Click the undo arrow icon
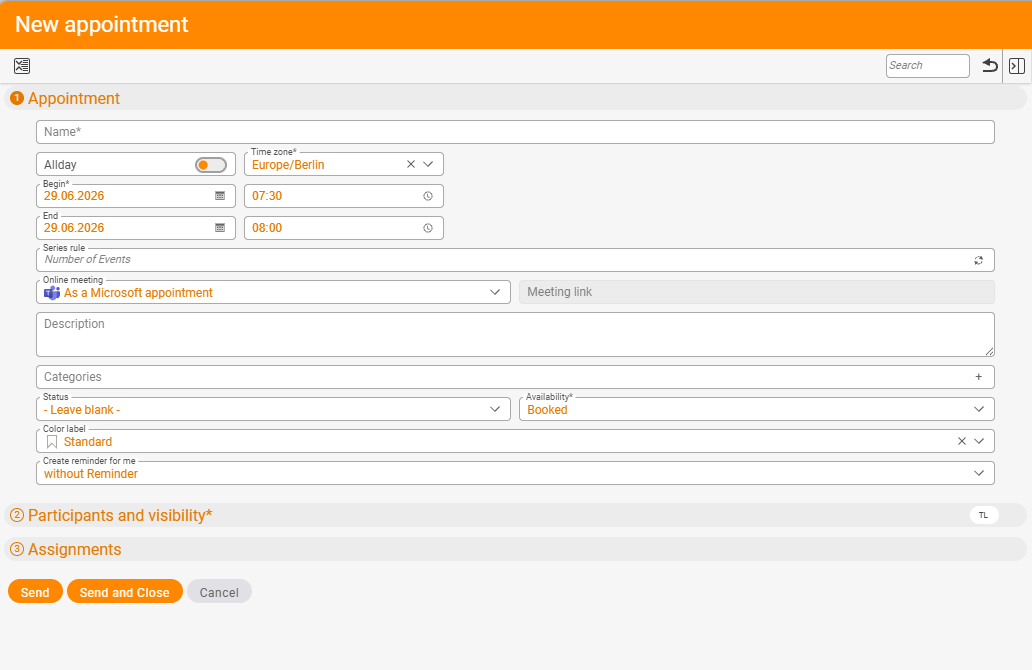1032x670 pixels. pos(989,66)
